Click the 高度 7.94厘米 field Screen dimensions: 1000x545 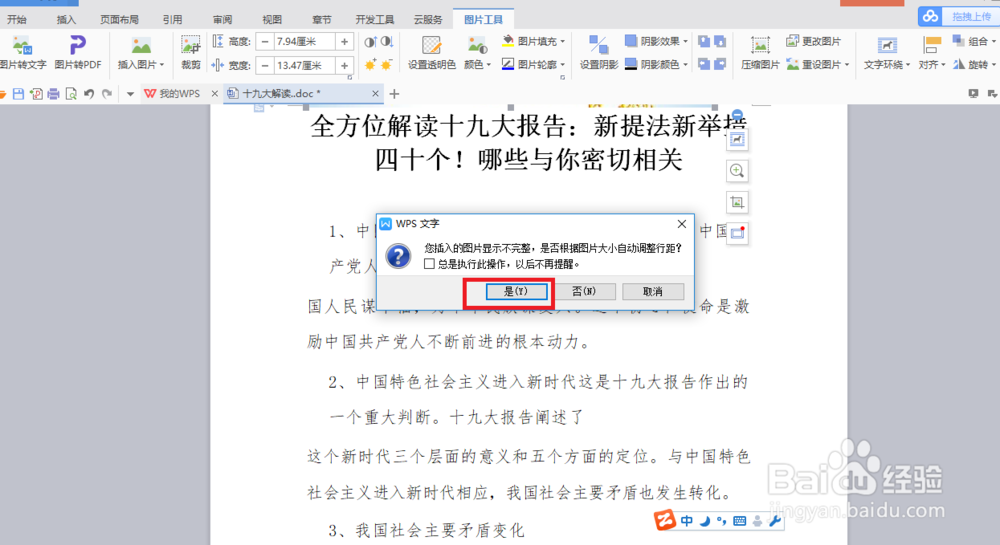(304, 41)
